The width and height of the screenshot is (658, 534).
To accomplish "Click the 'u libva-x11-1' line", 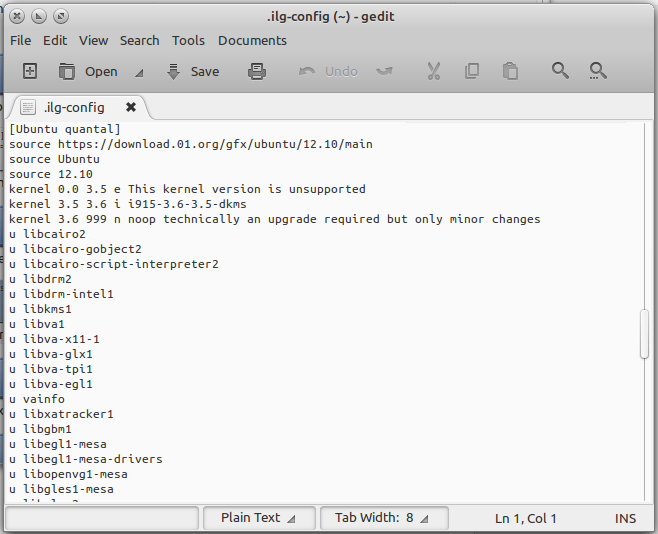I will (x=54, y=339).
